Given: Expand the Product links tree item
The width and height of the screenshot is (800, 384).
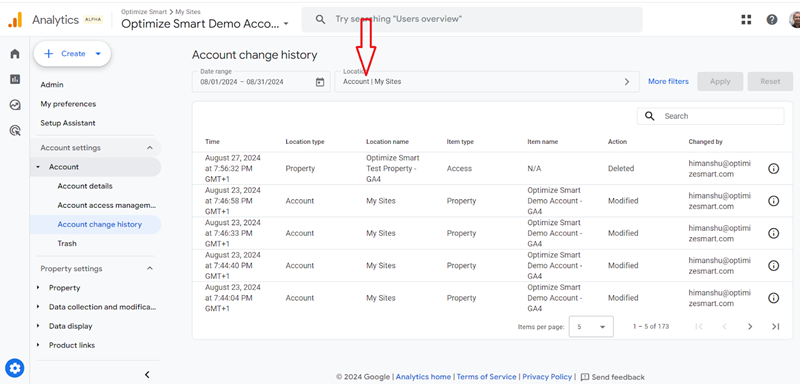Looking at the screenshot, I should point(38,345).
